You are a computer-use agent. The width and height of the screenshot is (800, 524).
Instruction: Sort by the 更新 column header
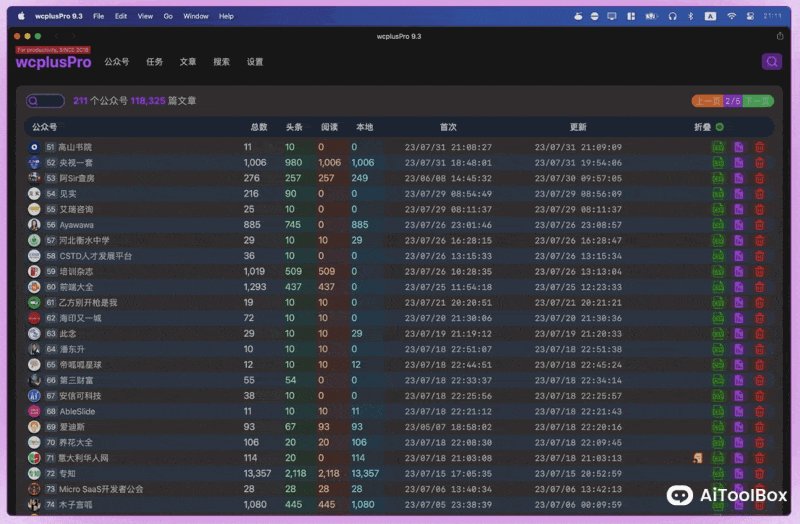click(x=578, y=127)
